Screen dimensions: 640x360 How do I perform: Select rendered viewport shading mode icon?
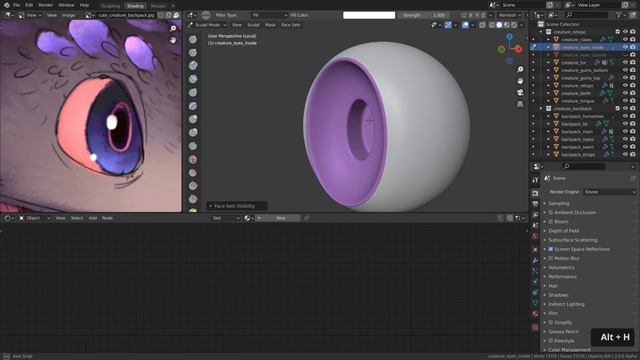coord(514,25)
